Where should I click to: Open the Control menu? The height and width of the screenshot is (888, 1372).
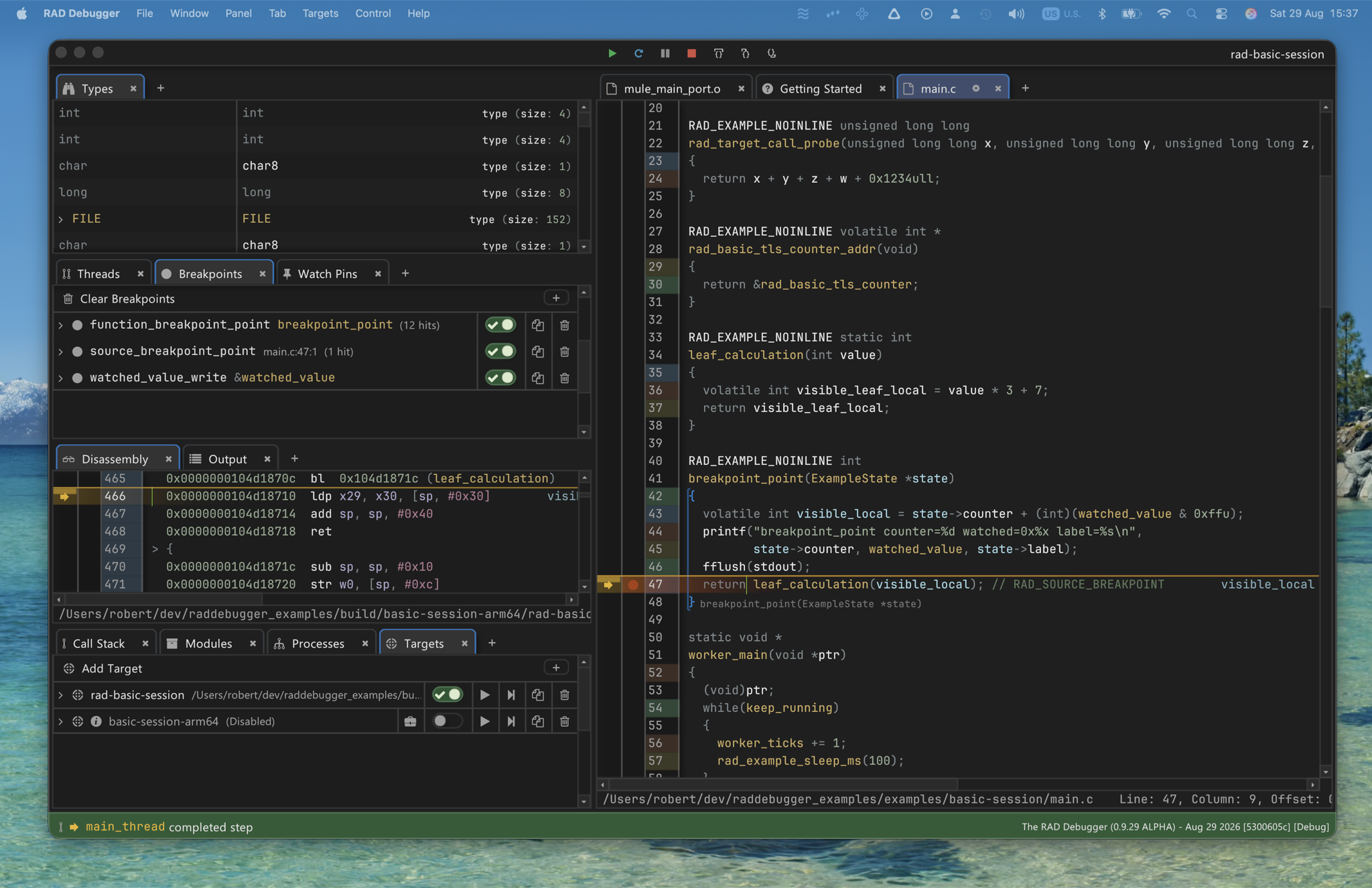(x=372, y=13)
